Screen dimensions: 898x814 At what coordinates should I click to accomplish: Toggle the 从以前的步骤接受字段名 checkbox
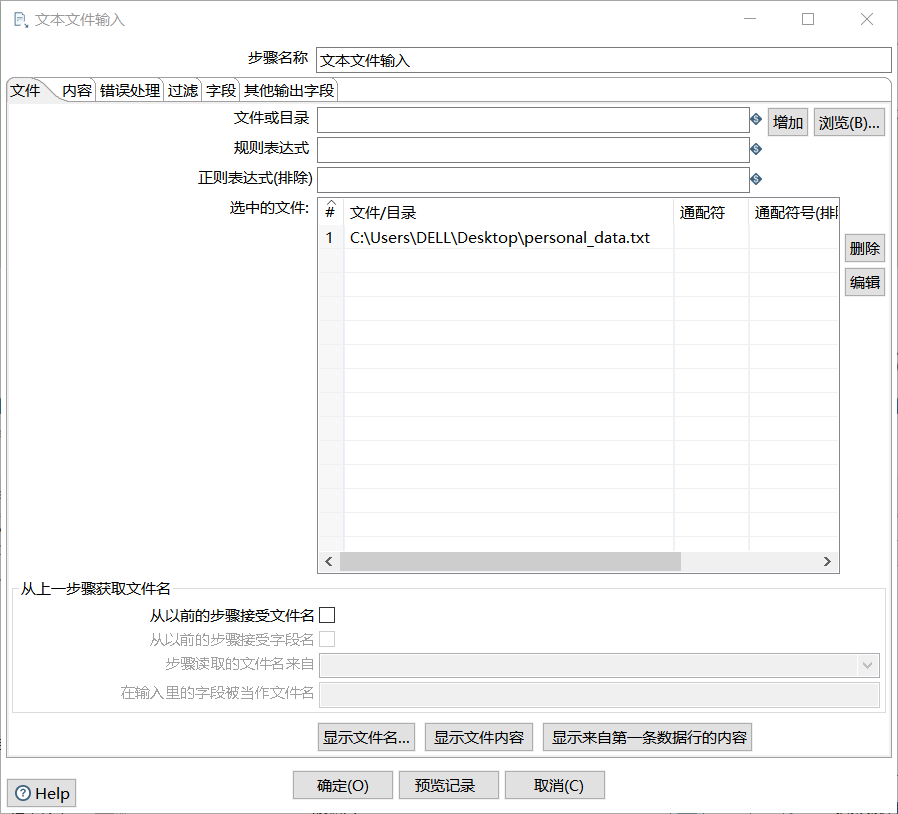(327, 638)
